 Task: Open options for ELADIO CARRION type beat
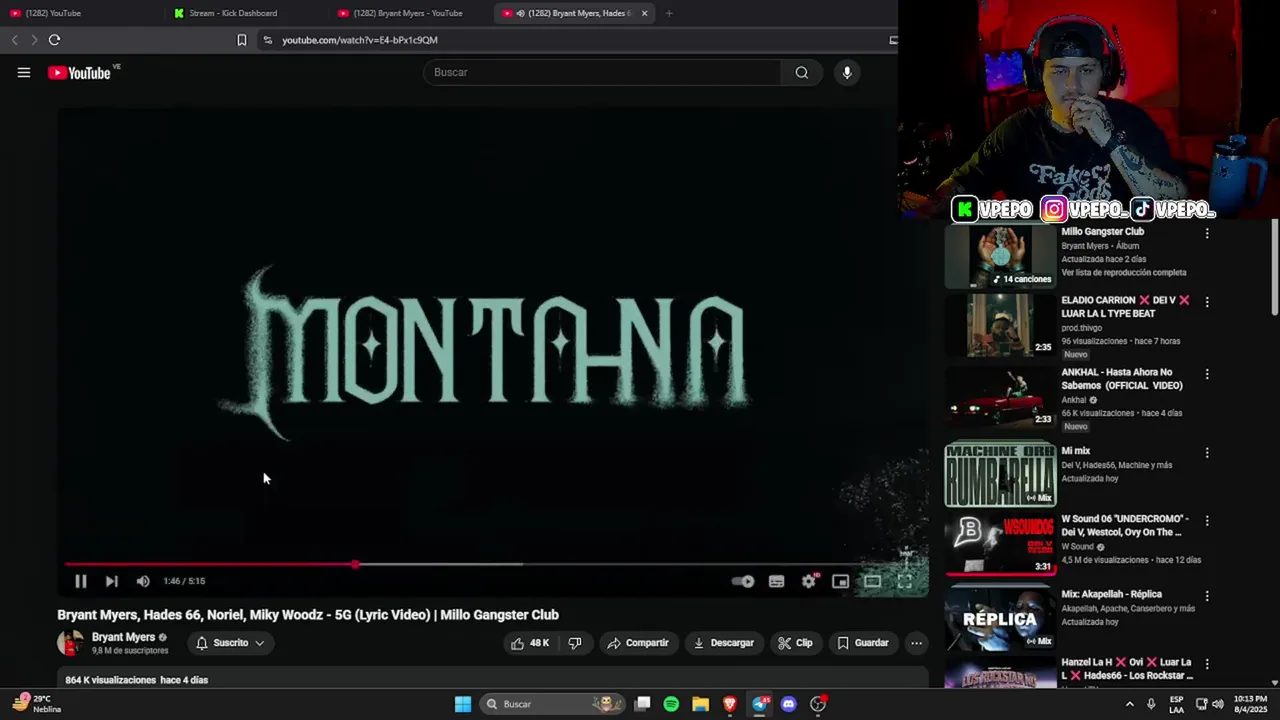click(1207, 302)
